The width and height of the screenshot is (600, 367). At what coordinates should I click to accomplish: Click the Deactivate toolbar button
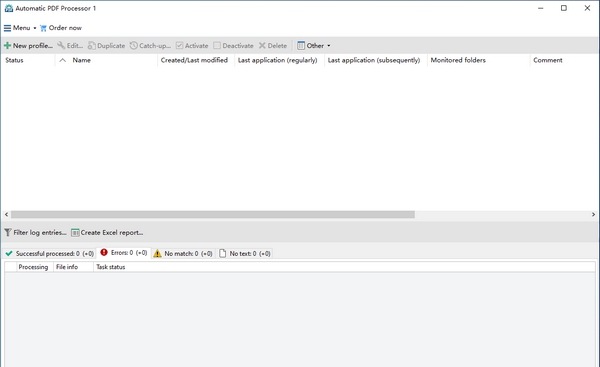233,46
